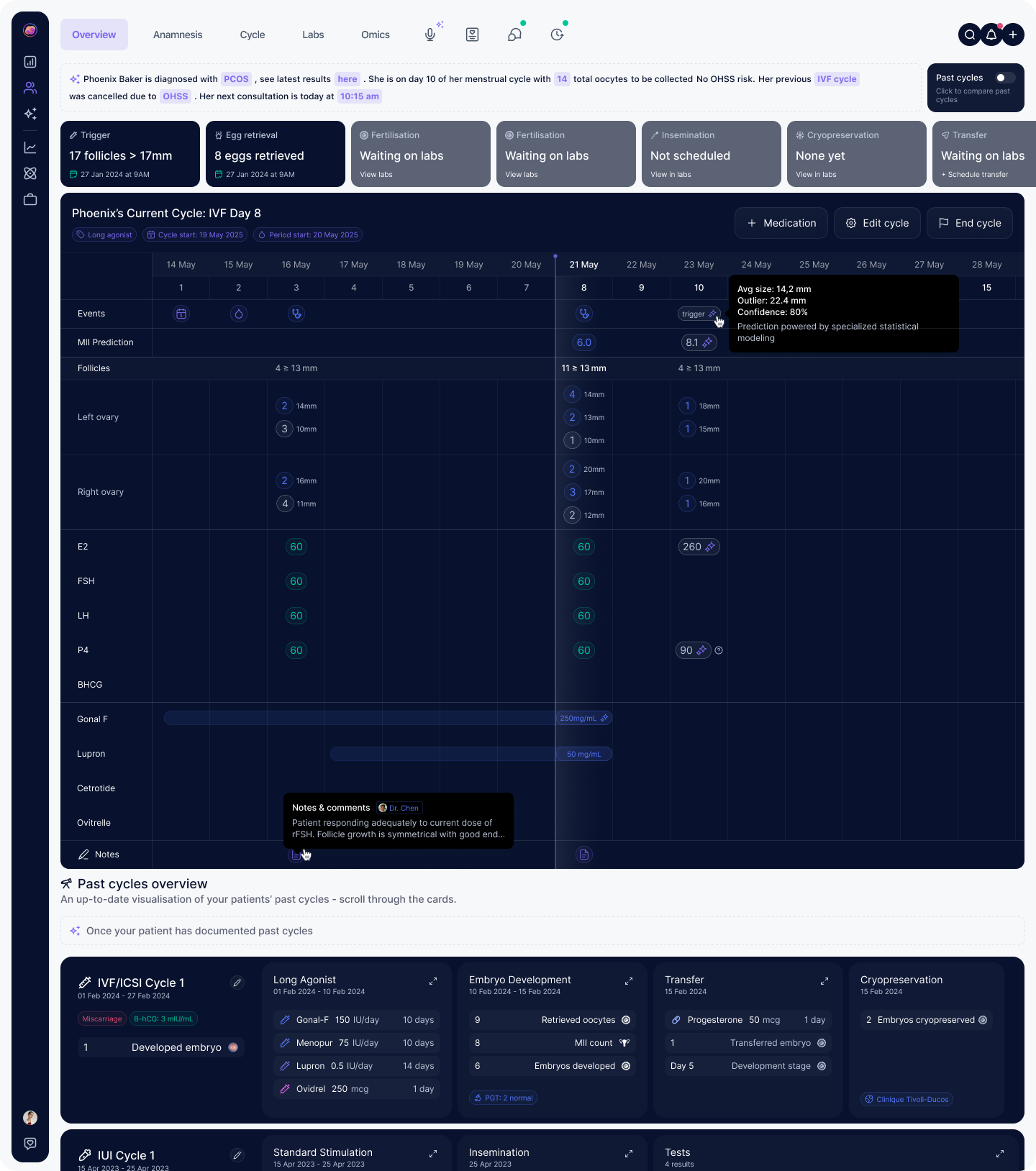Switch to the Anamnesis tab
This screenshot has height=1171, width=1036.
(178, 35)
